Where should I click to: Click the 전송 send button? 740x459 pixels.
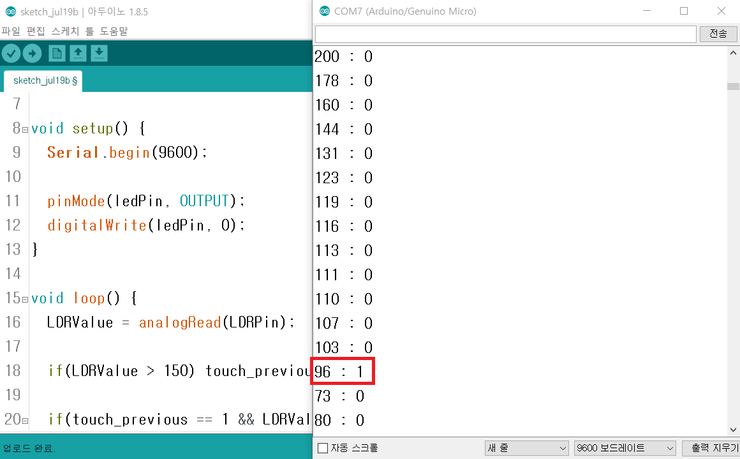717,34
